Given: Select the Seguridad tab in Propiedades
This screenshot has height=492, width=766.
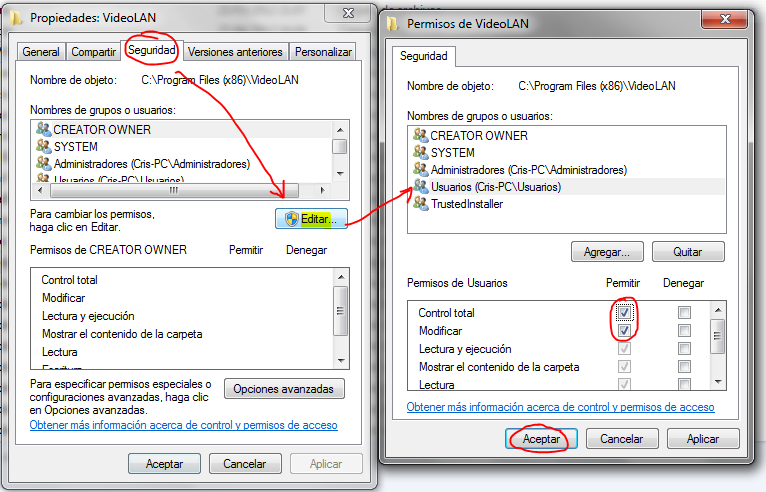Looking at the screenshot, I should (152, 50).
